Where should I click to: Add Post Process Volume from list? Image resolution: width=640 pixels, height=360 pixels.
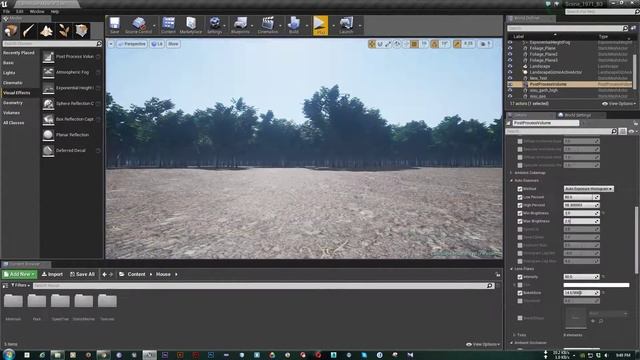coord(71,57)
